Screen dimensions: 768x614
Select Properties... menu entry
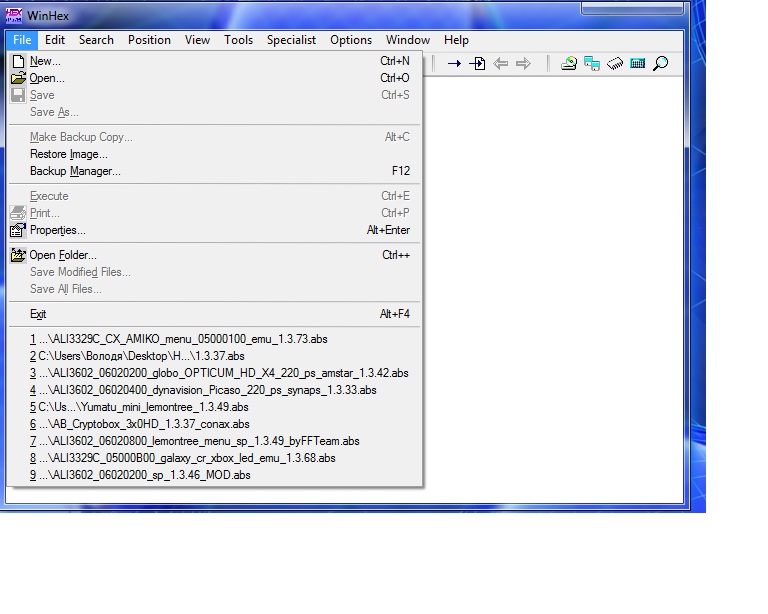tap(215, 230)
